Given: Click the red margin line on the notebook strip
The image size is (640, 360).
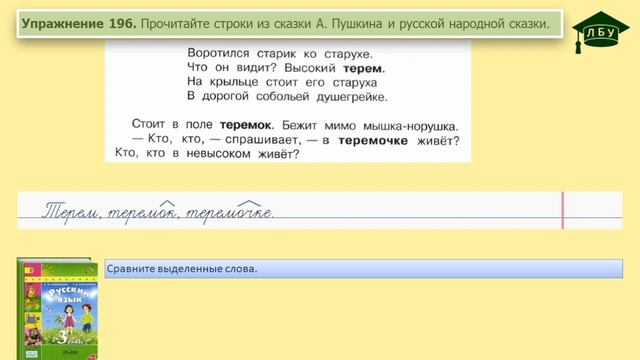Looking at the screenshot, I should point(562,210).
